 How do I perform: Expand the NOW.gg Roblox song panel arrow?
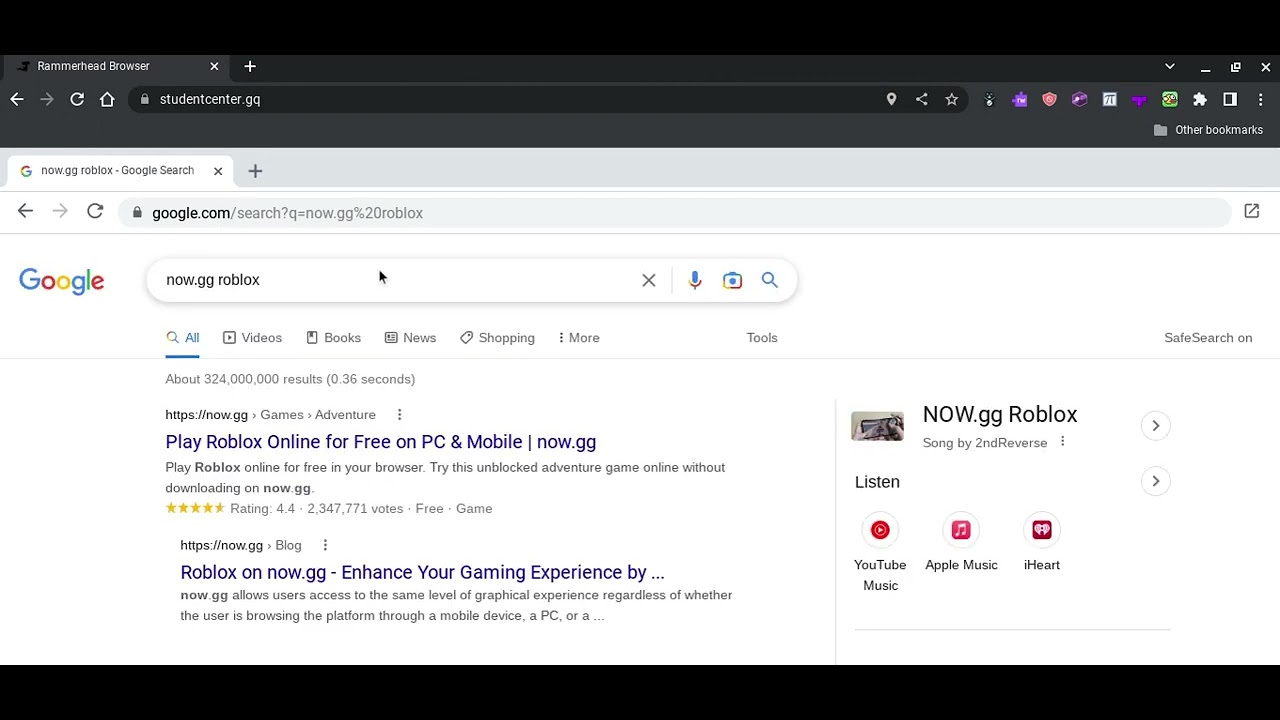pyautogui.click(x=1155, y=426)
